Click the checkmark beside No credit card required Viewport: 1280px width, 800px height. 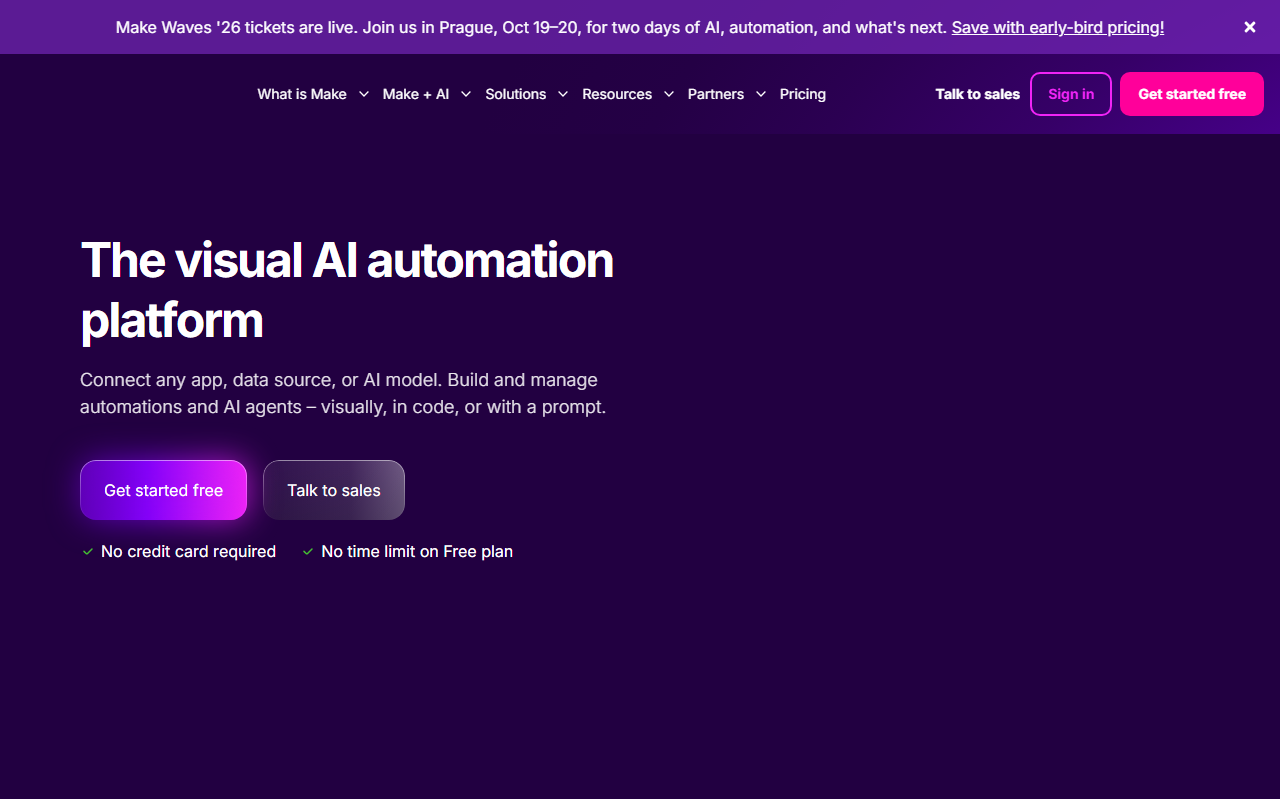click(x=88, y=552)
